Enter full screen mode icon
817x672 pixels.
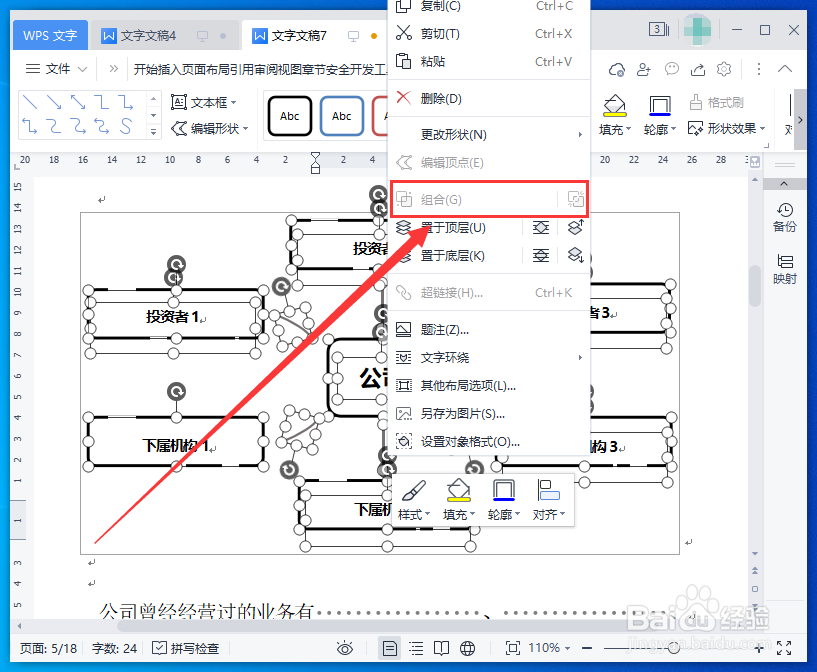click(784, 648)
